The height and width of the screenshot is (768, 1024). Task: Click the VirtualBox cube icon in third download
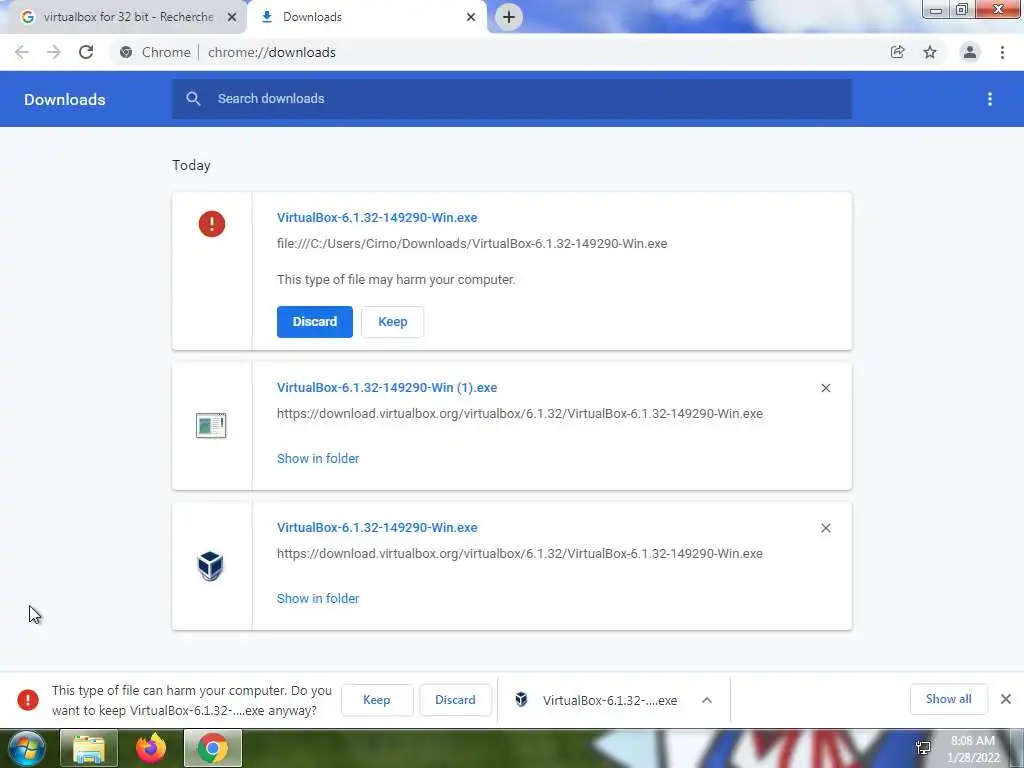click(210, 566)
